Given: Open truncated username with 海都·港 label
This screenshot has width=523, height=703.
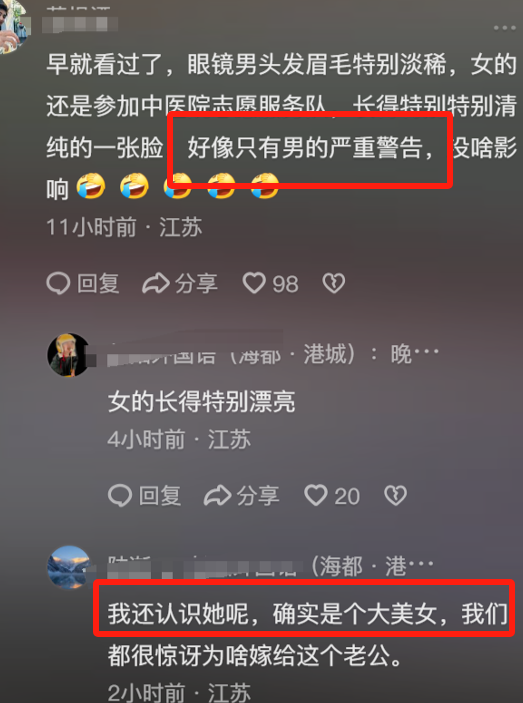Looking at the screenshot, I should pyautogui.click(x=270, y=567).
